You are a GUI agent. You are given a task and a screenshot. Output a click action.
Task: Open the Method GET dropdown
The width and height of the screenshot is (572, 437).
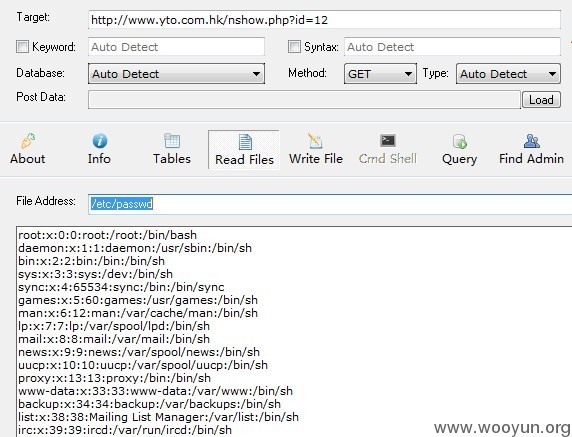[x=380, y=74]
